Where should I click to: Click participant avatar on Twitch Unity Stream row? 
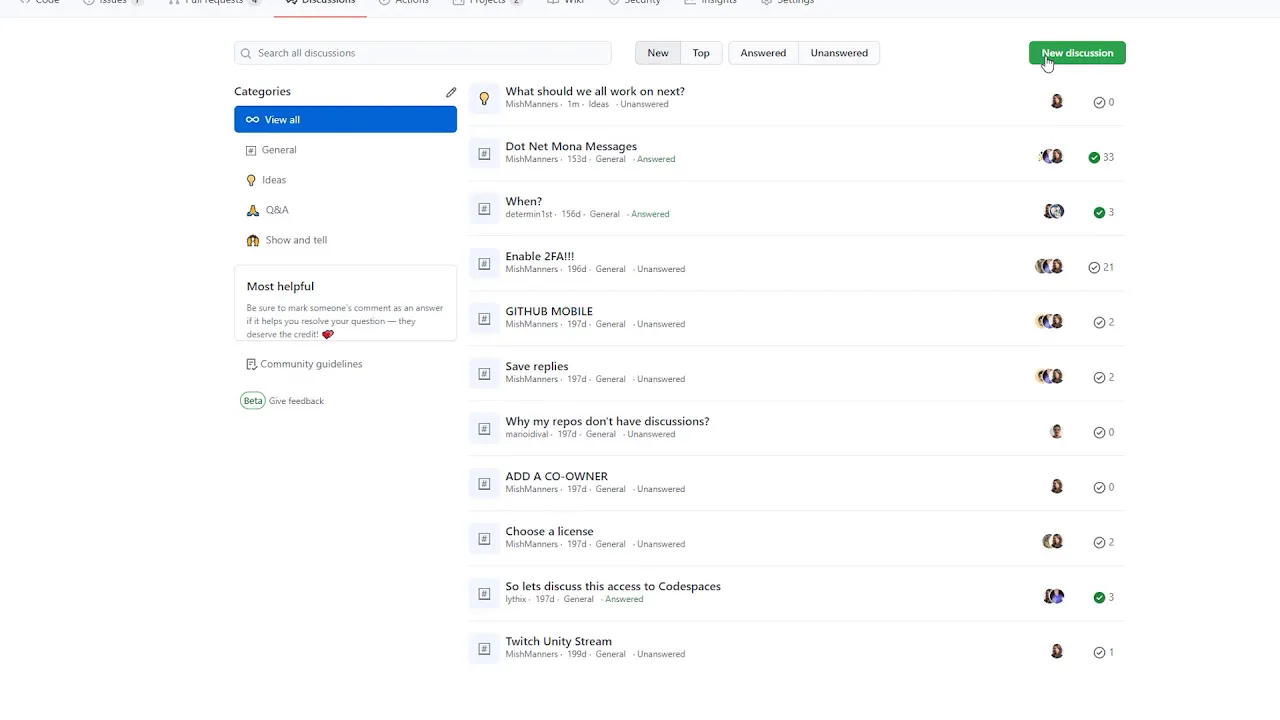tap(1057, 651)
